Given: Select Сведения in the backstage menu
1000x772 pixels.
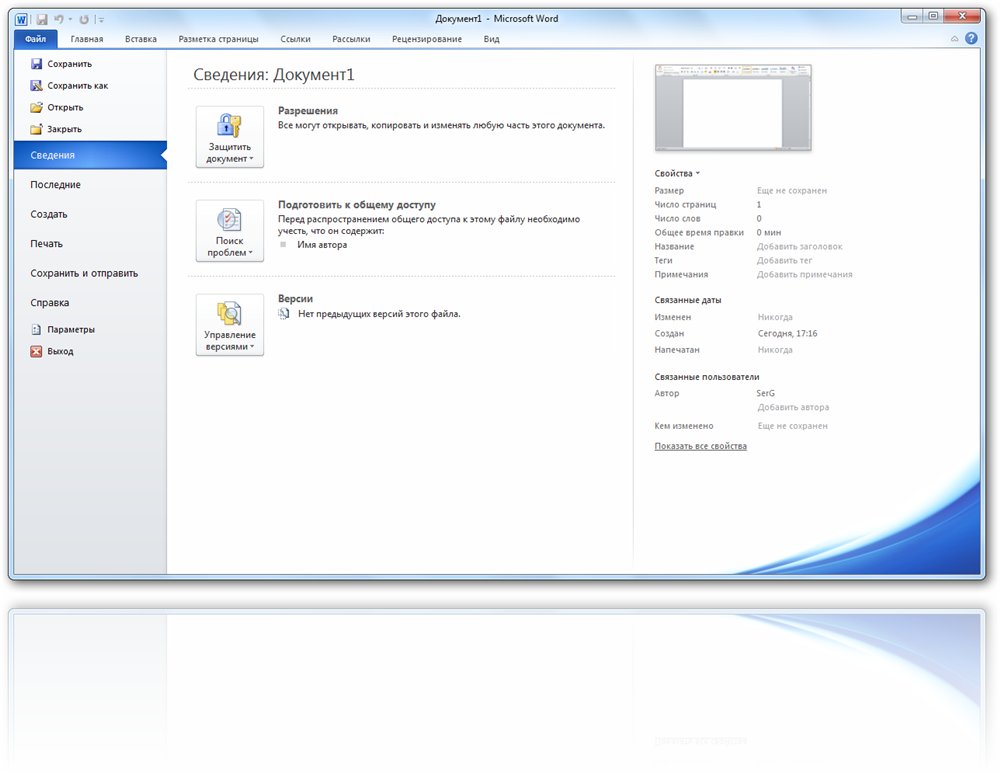Looking at the screenshot, I should point(90,155).
